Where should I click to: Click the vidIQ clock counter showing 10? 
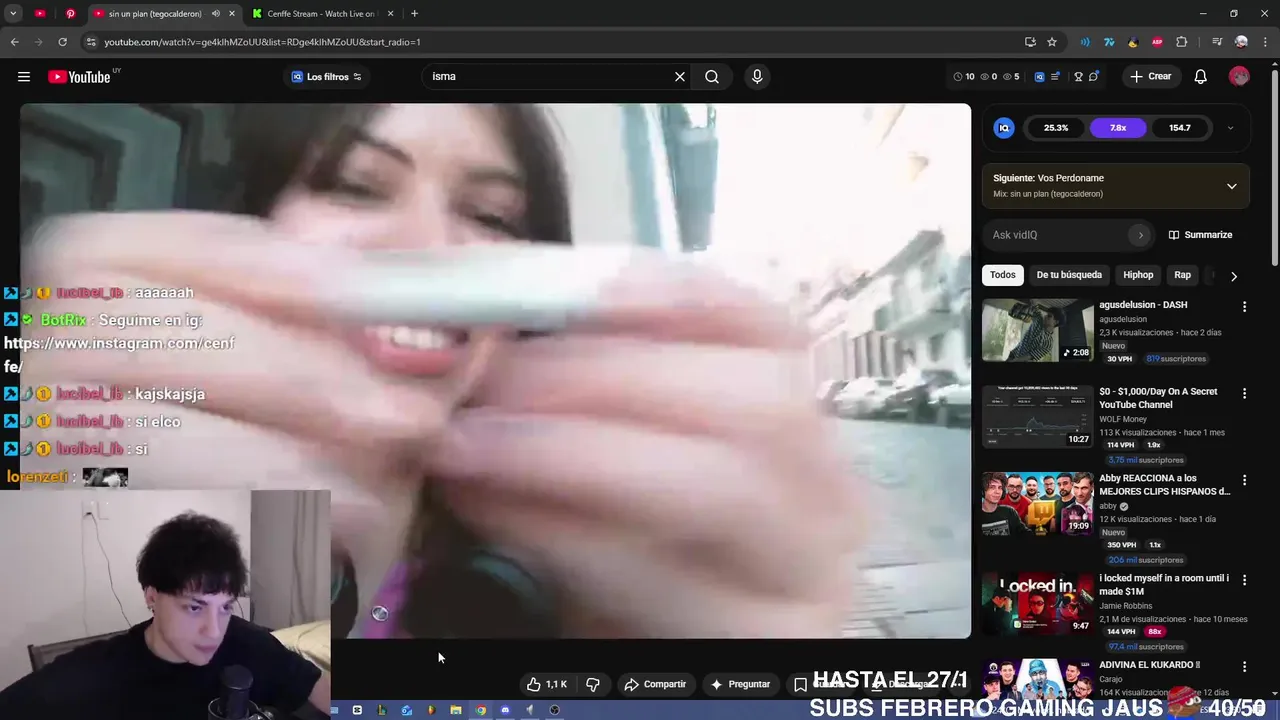(964, 77)
